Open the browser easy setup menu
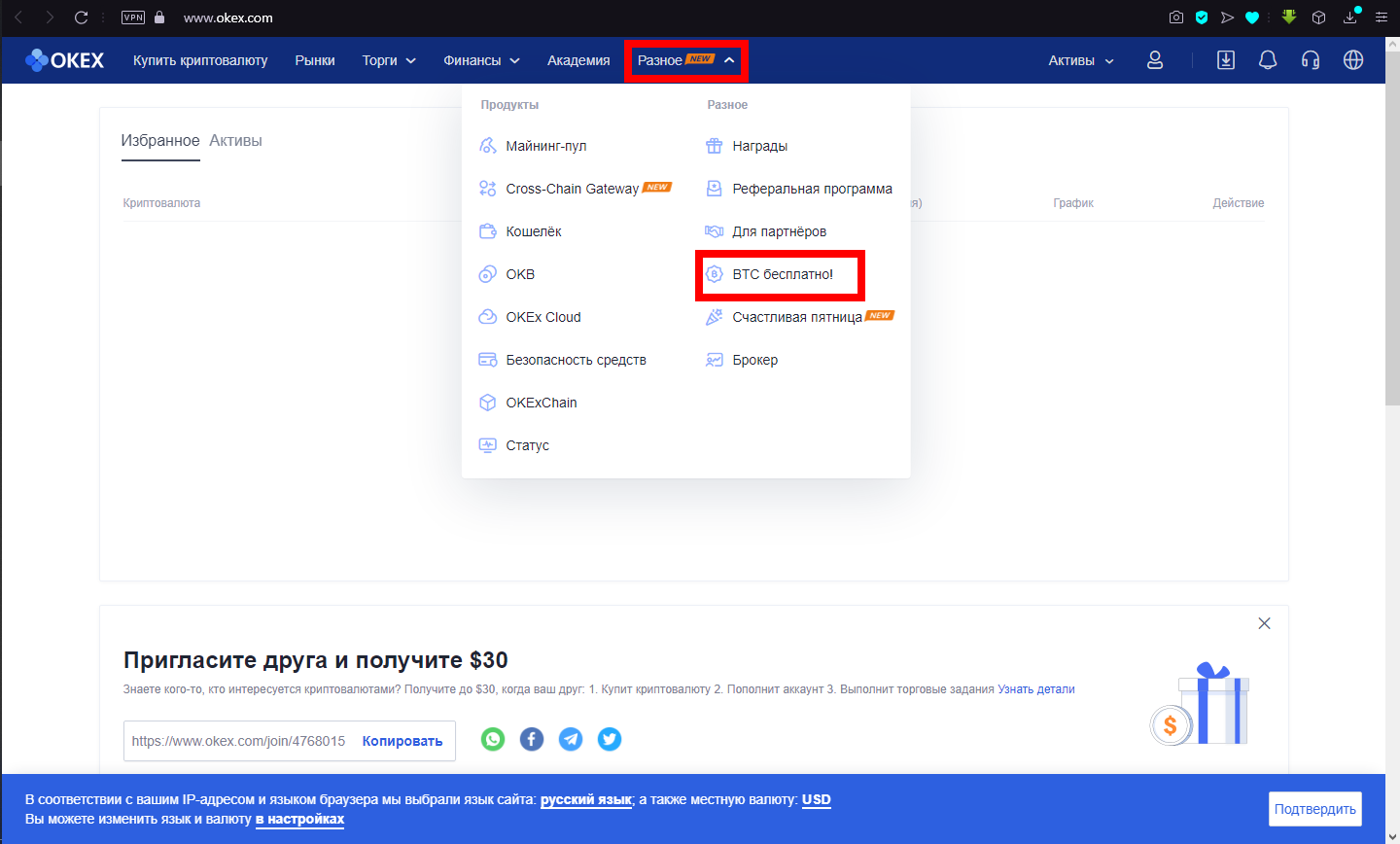The width and height of the screenshot is (1400, 844). [x=1381, y=18]
